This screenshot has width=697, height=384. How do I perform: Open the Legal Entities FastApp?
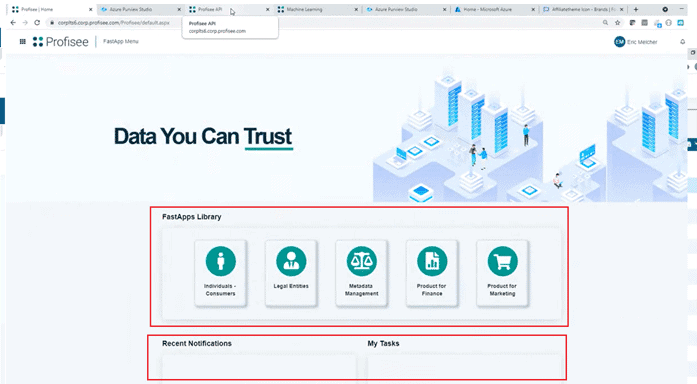pyautogui.click(x=291, y=273)
